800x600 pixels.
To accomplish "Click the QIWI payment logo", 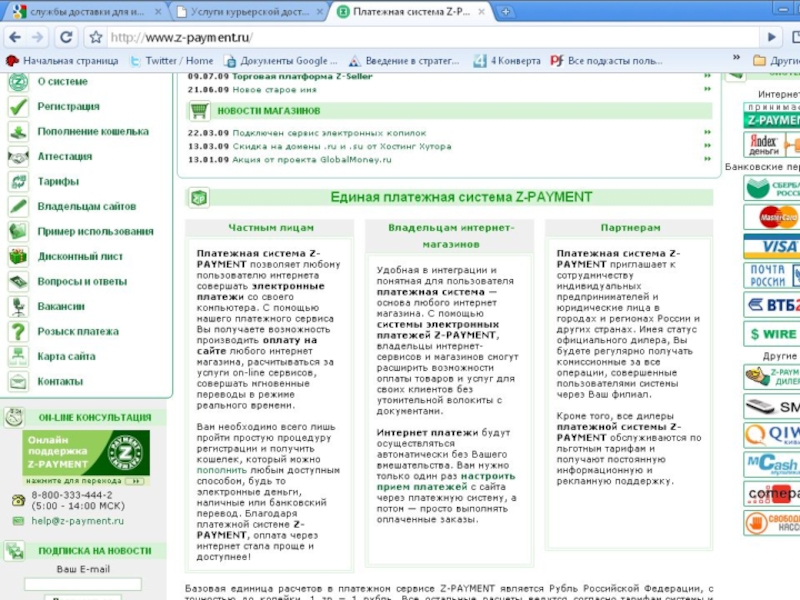I will (x=771, y=435).
